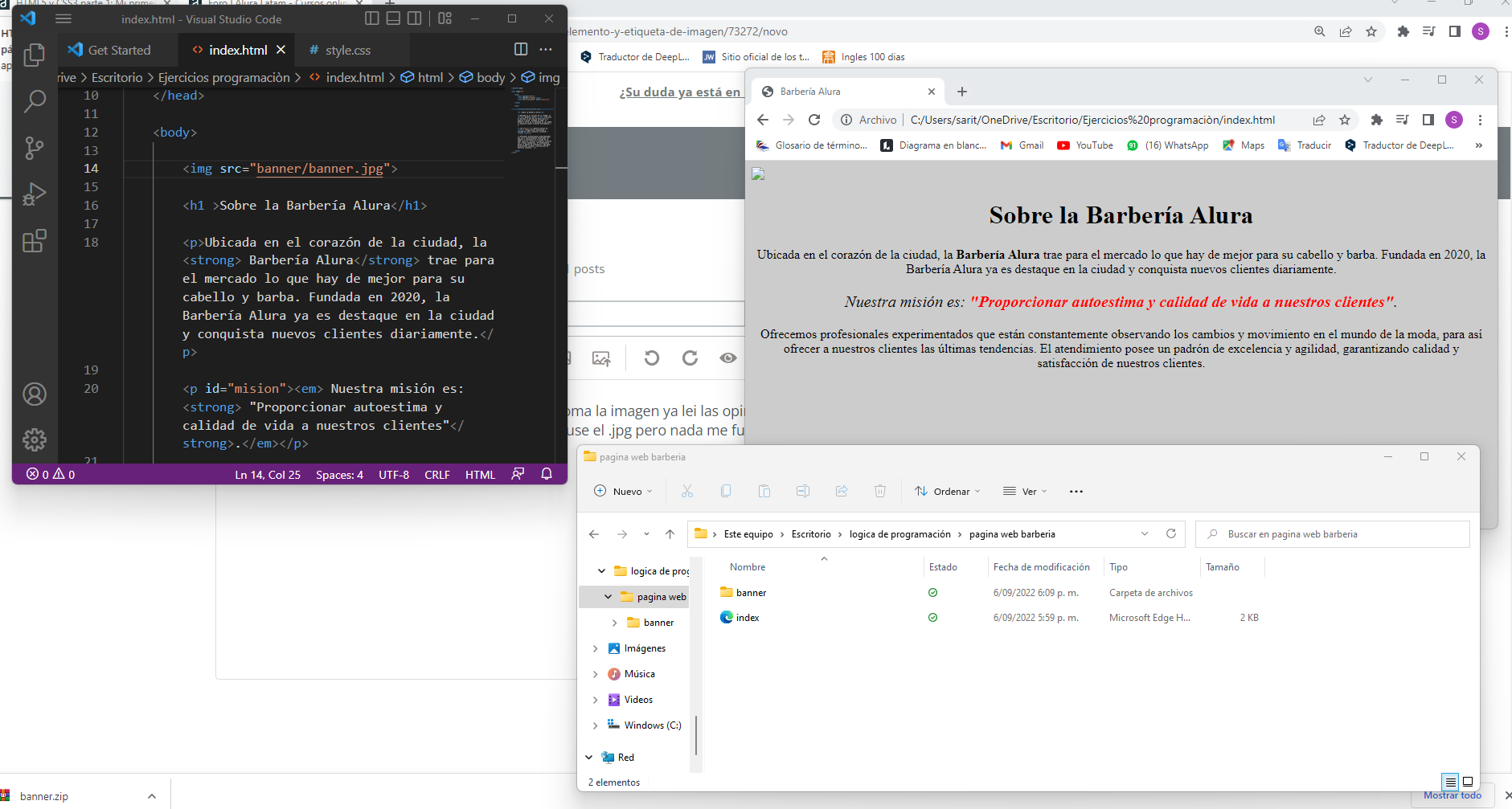Reload the Barbería Alura page
This screenshot has height=809, width=1512.
coord(814,120)
